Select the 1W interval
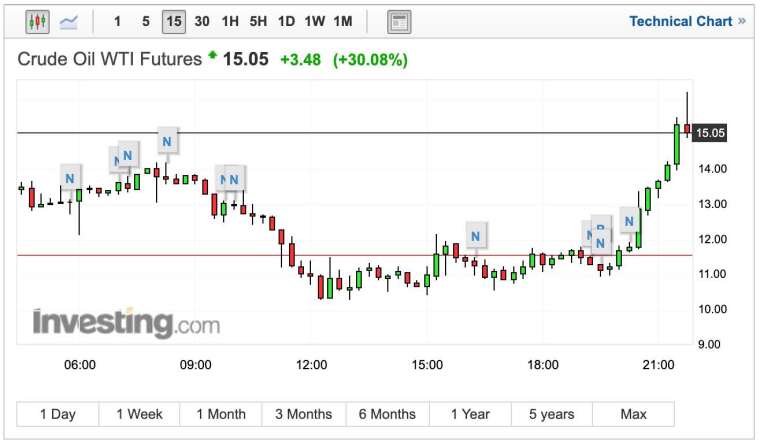The image size is (760, 446). tap(314, 22)
